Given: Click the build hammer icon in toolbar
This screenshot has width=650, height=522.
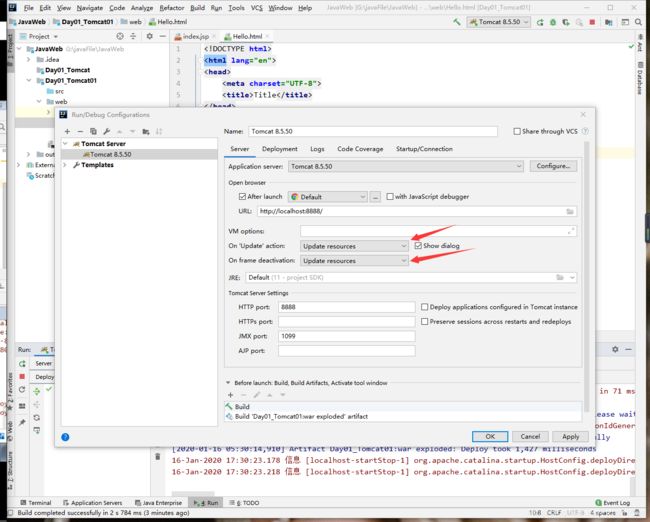Looking at the screenshot, I should pyautogui.click(x=456, y=22).
